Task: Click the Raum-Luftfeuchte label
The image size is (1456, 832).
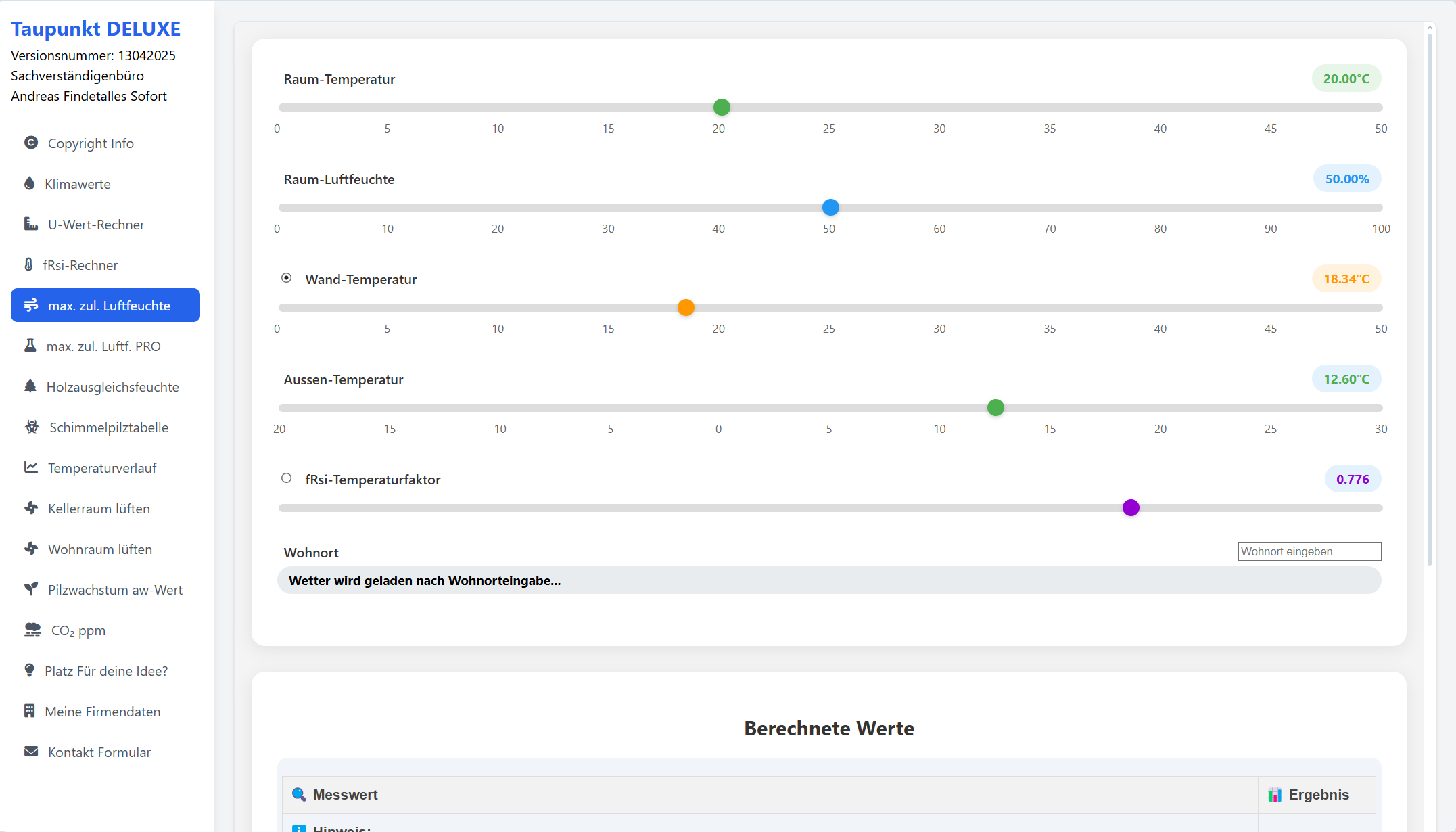Action: click(339, 179)
